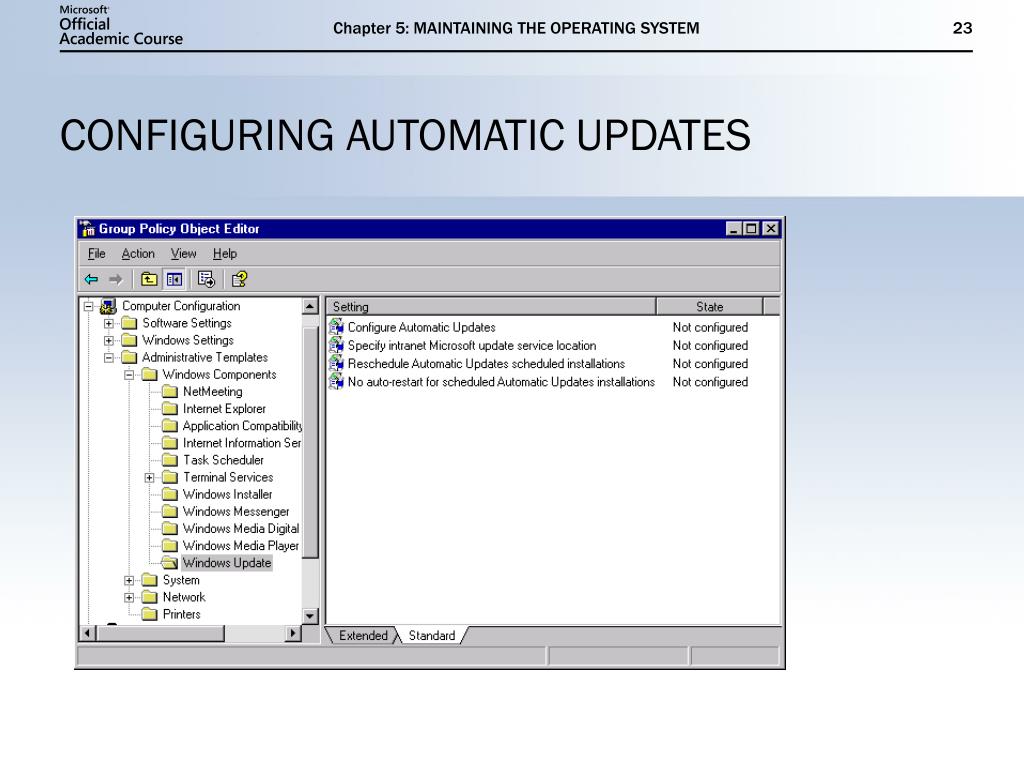Click the Software Settings folder icon
Viewport: 1024px width, 768px height.
(x=129, y=323)
